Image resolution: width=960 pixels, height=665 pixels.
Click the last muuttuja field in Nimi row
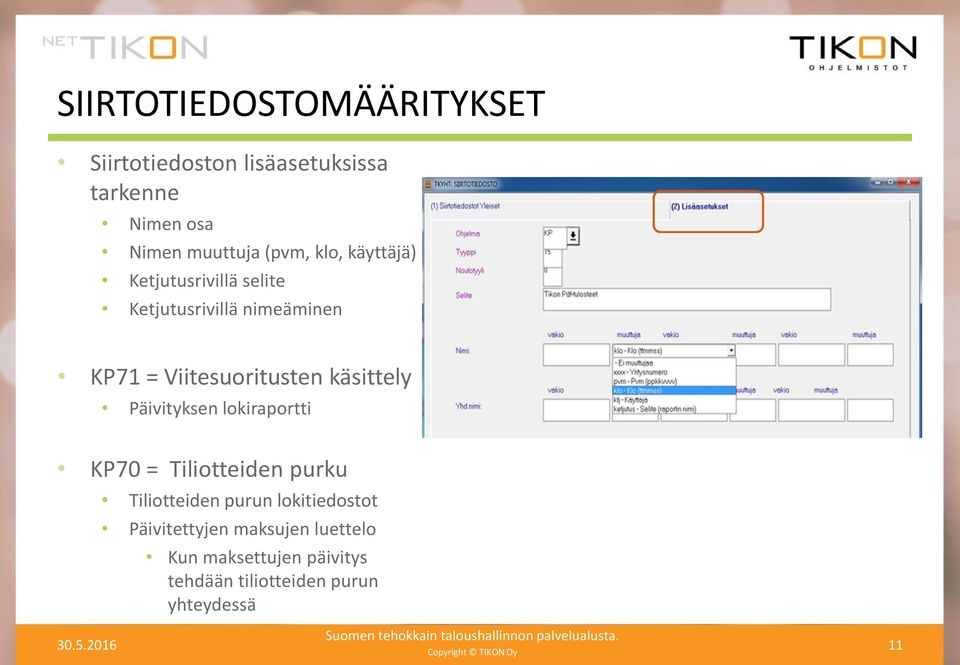pos(870,355)
